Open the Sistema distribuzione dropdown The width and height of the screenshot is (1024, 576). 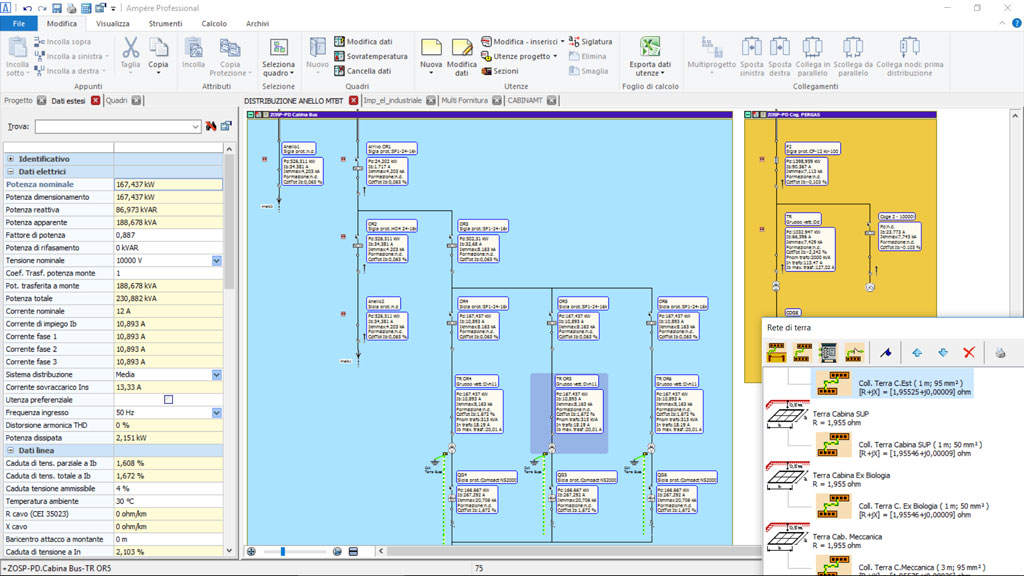click(217, 375)
